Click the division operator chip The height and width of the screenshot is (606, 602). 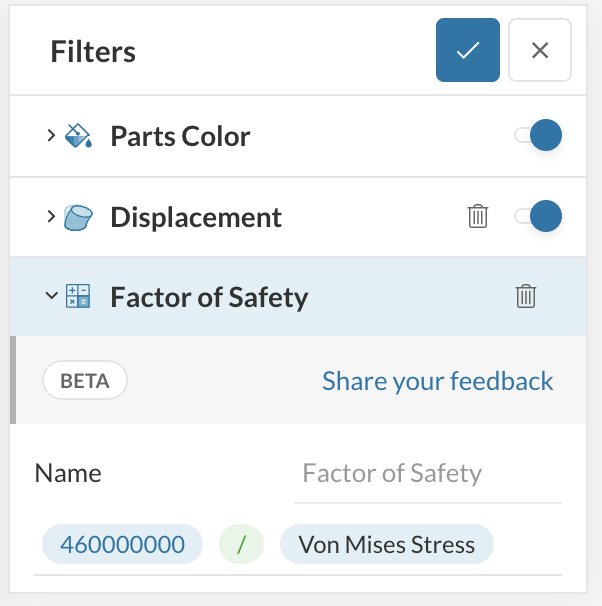click(240, 544)
